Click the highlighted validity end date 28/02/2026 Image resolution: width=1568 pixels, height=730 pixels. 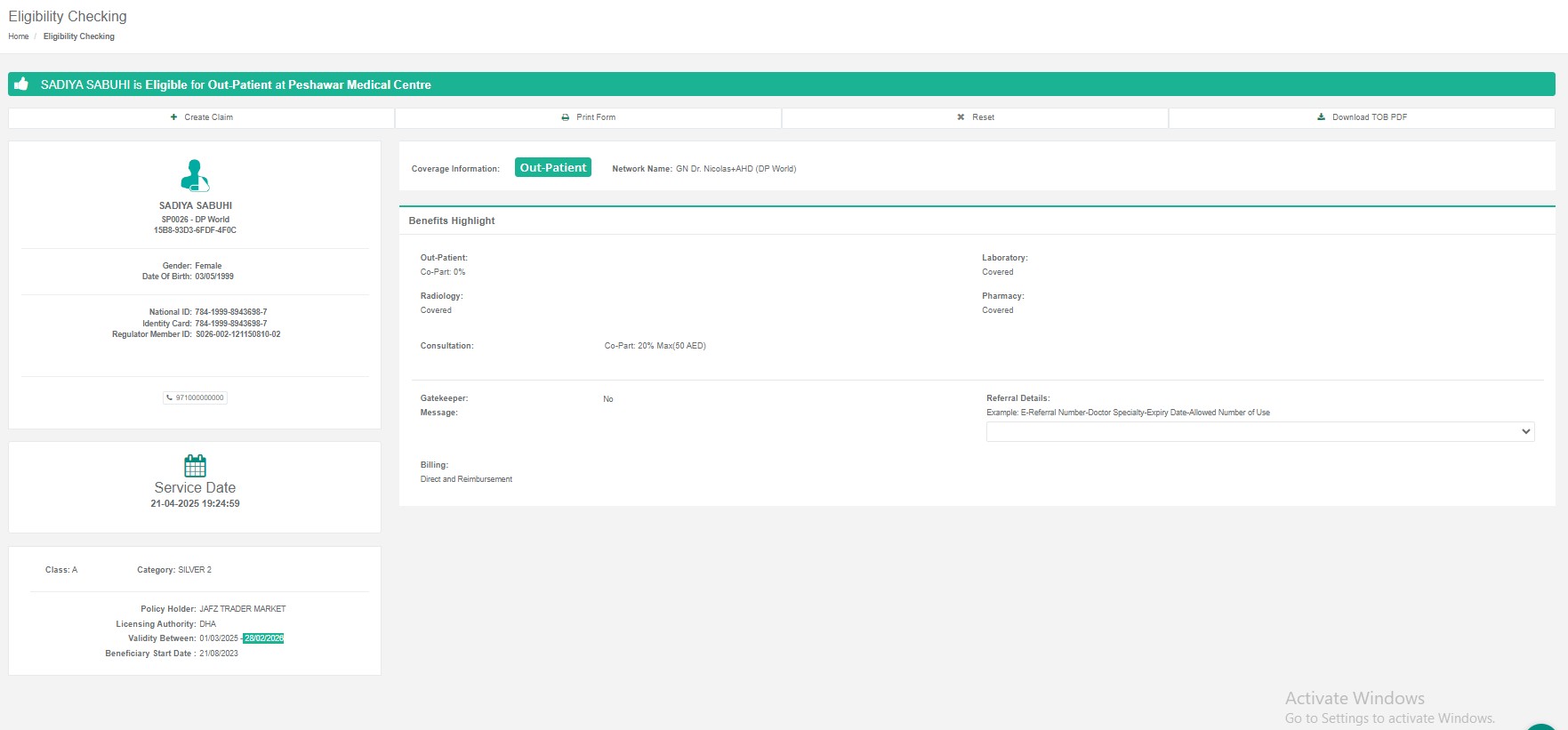[x=263, y=638]
